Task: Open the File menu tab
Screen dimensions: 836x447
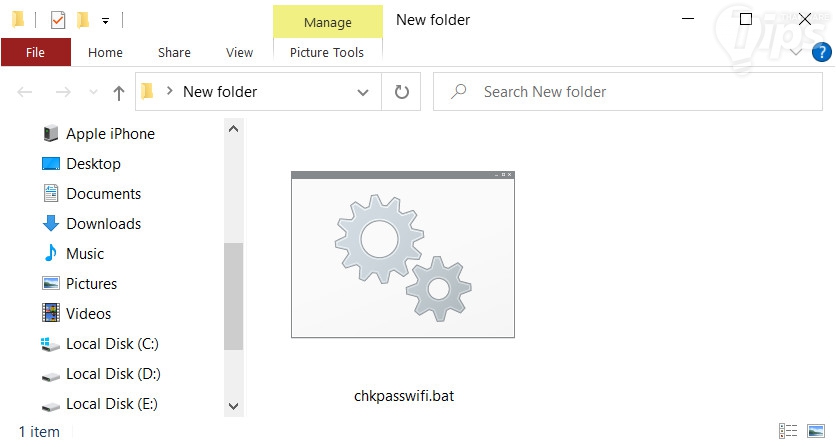Action: click(x=35, y=52)
